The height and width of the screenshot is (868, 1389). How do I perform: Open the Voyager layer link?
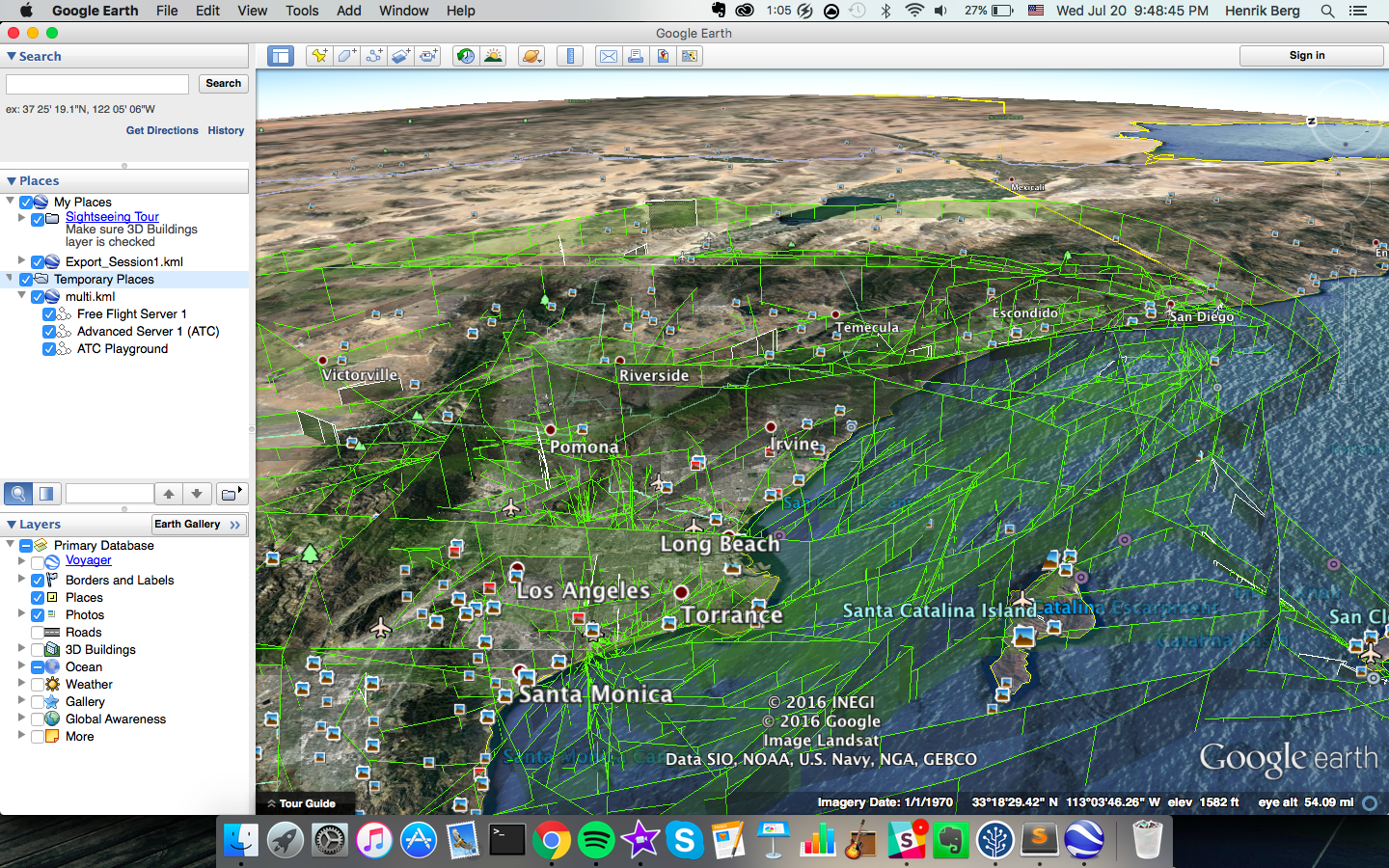pos(89,560)
